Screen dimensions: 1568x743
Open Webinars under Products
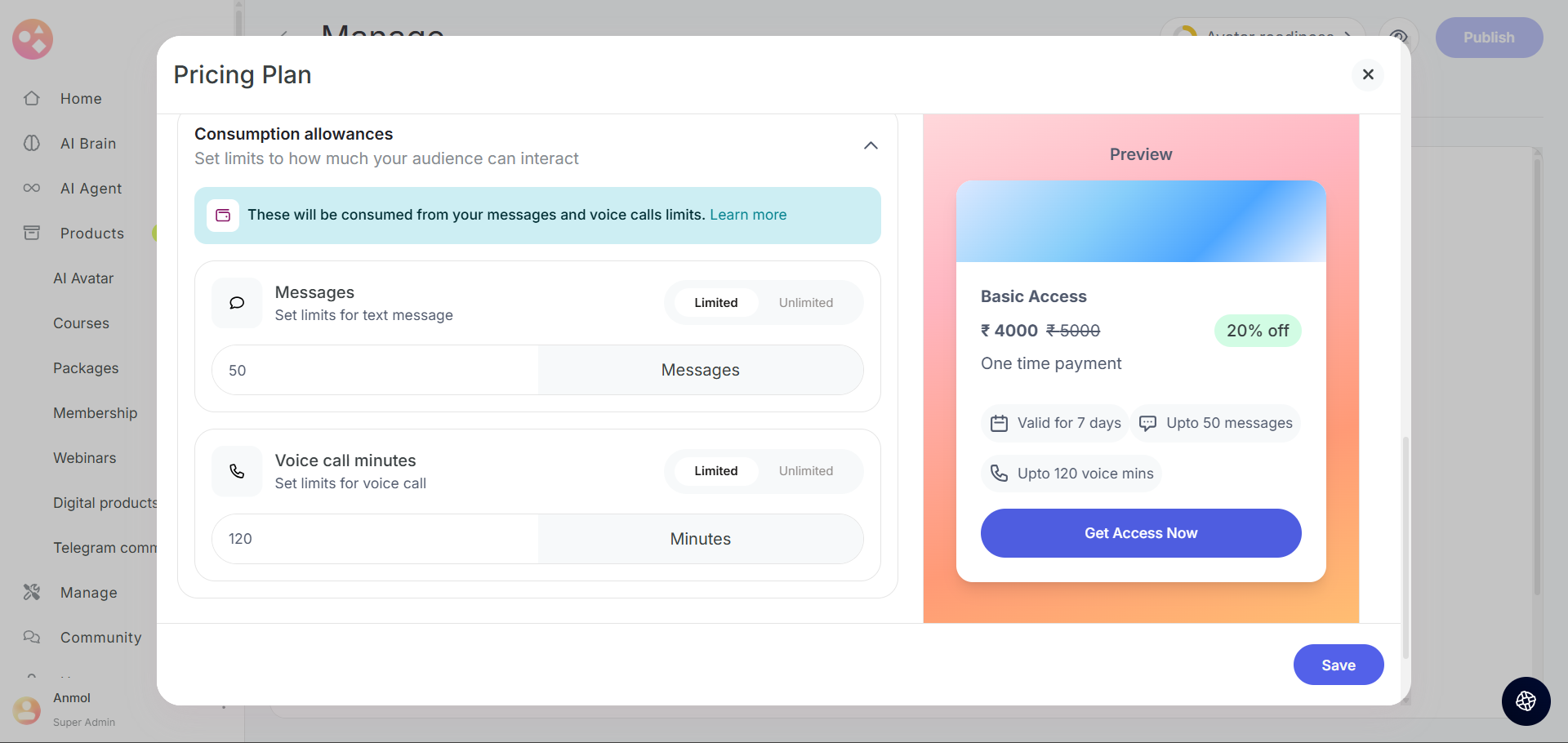[84, 458]
